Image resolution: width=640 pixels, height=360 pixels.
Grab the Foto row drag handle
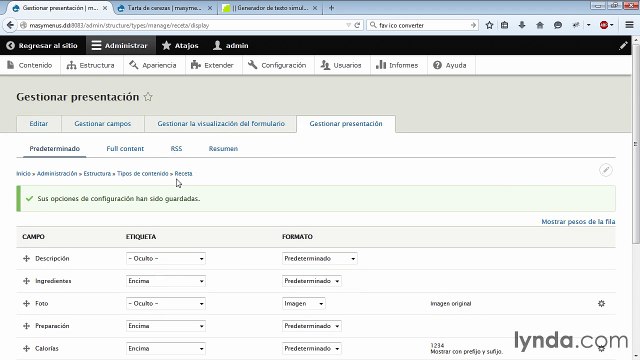27,304
